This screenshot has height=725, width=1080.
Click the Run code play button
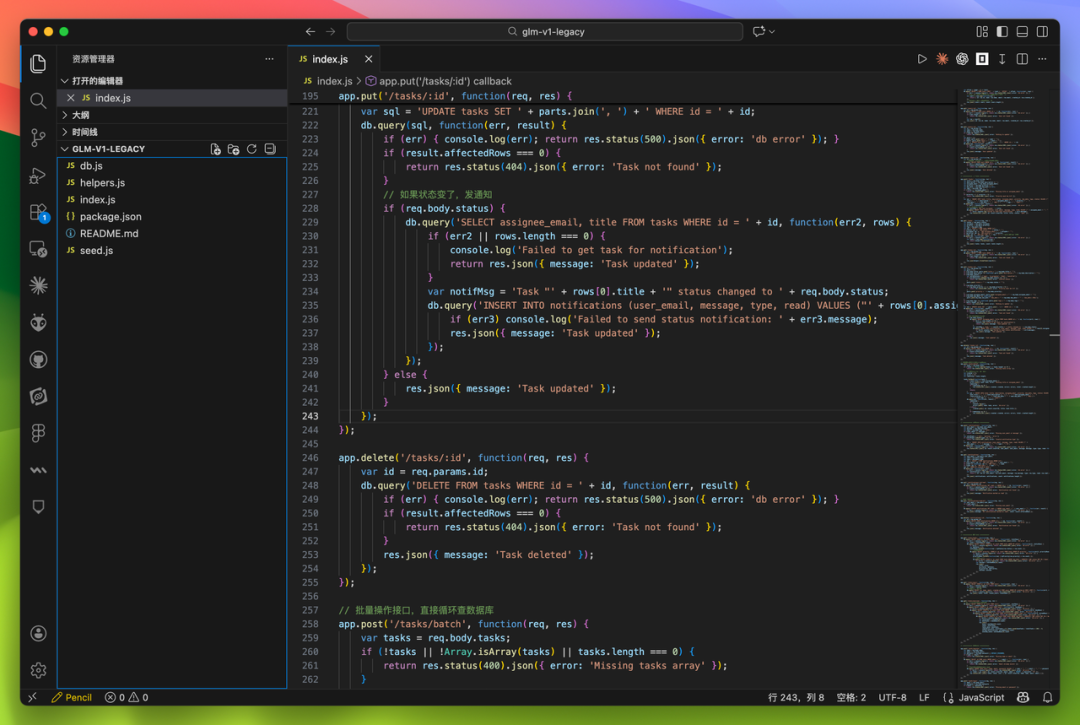pyautogui.click(x=922, y=59)
